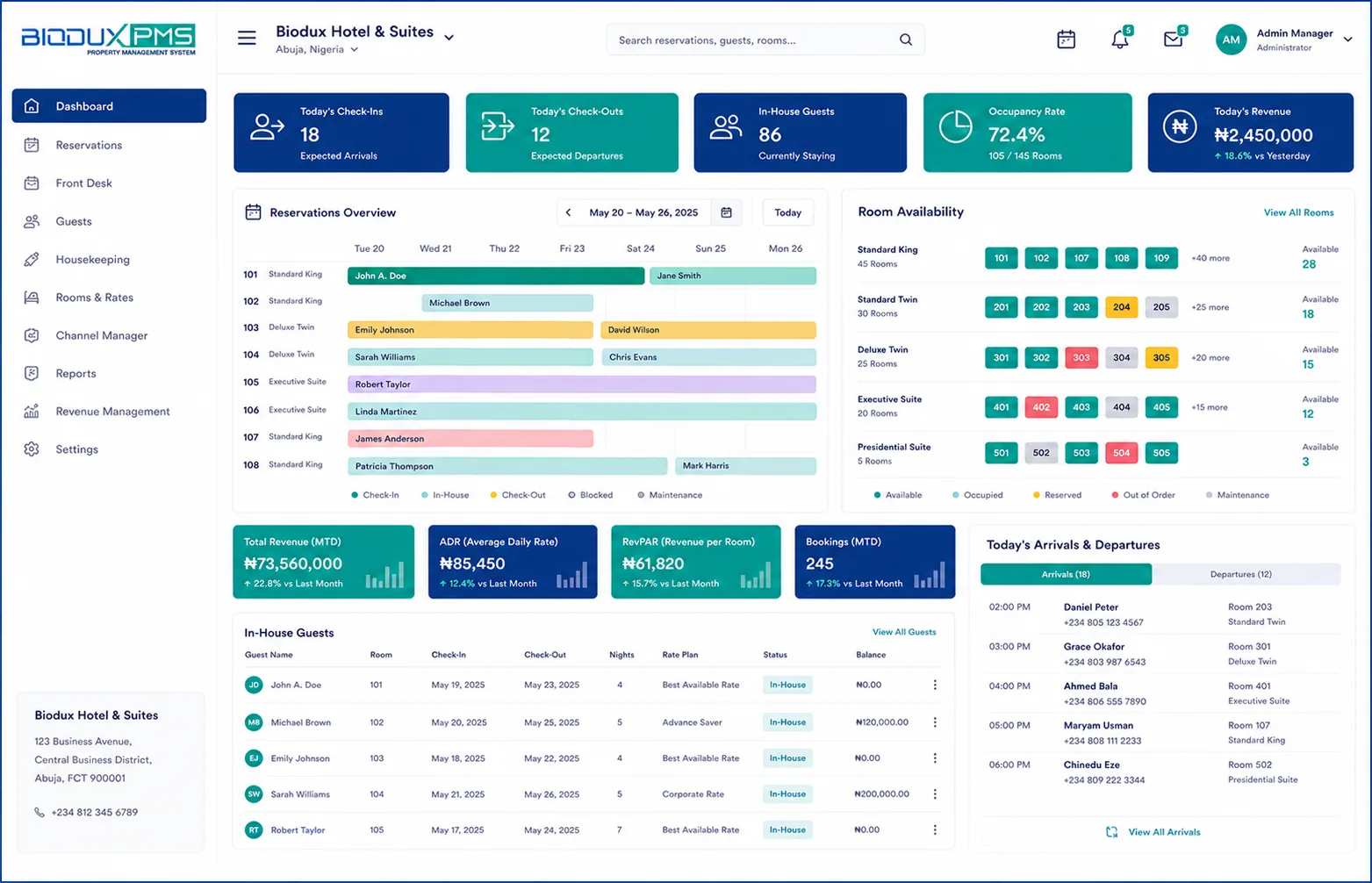Open the Total Revenue (MTD) card
This screenshot has width=1372, height=883.
[x=323, y=562]
